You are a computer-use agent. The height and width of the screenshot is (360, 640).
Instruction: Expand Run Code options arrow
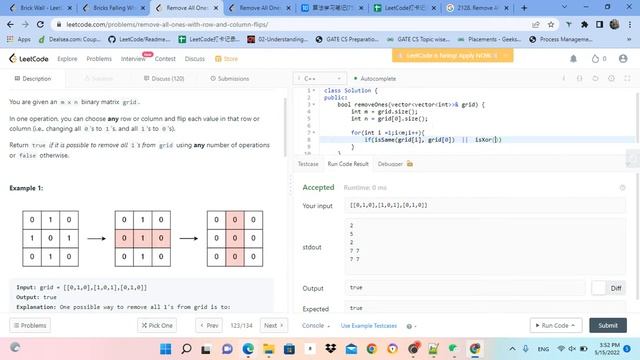tap(573, 325)
